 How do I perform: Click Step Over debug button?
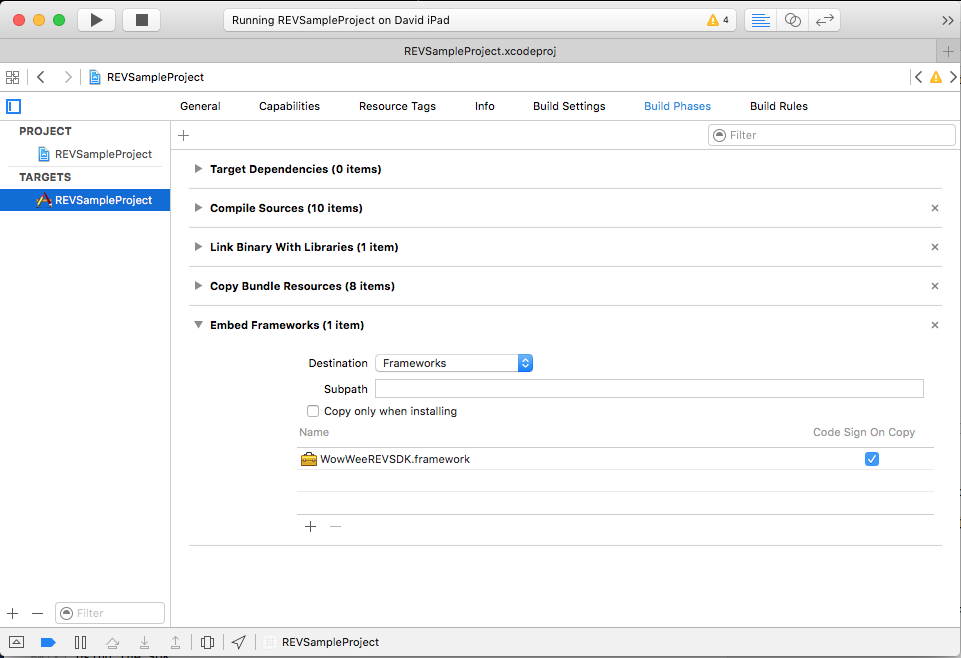coord(113,642)
